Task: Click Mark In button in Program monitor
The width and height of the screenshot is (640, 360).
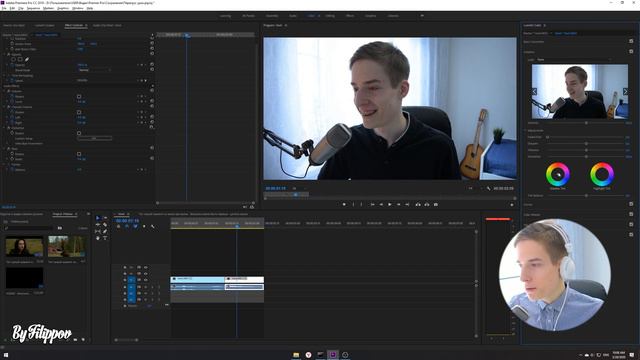Action: click(353, 204)
